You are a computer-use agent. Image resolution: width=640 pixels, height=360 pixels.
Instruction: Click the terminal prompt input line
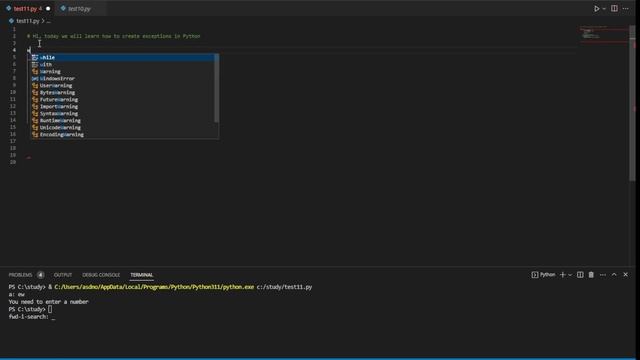point(30,309)
